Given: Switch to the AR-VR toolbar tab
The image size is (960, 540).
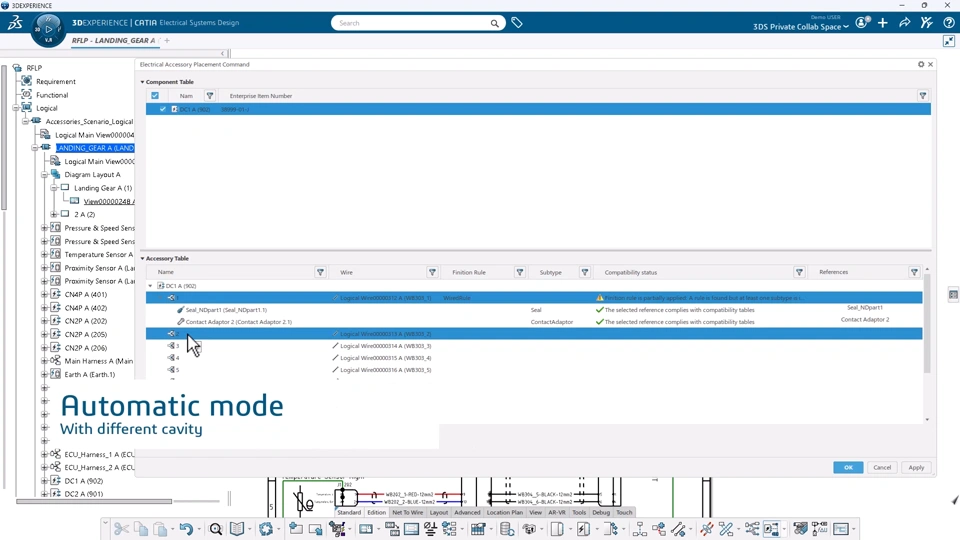Looking at the screenshot, I should tap(557, 512).
